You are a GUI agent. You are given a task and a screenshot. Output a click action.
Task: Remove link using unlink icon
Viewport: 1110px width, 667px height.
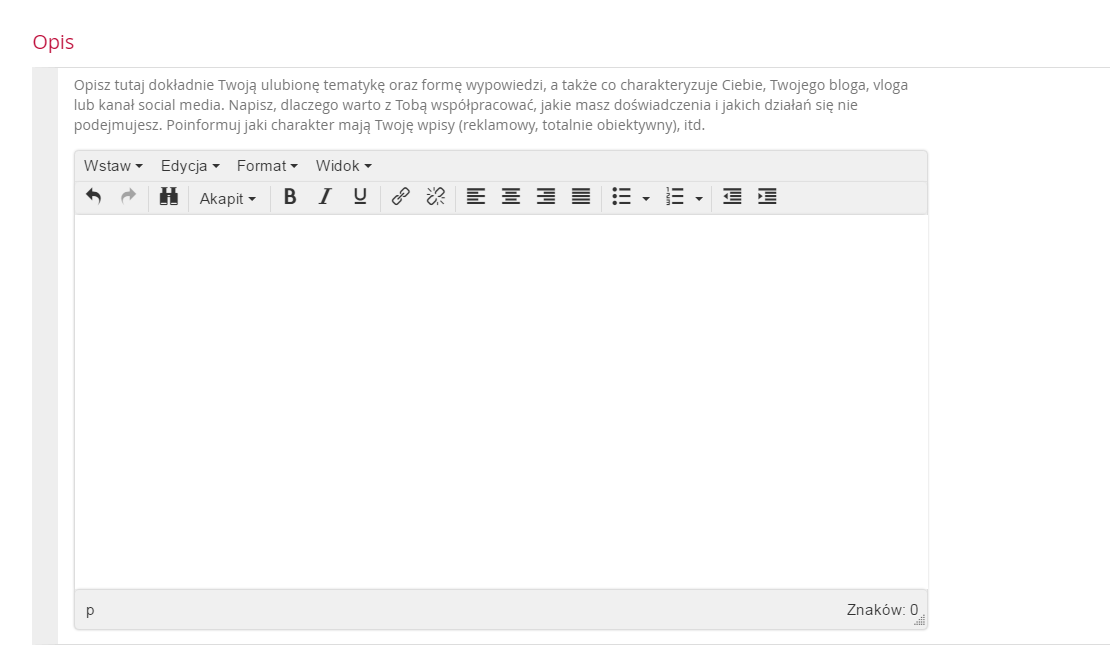(x=435, y=197)
